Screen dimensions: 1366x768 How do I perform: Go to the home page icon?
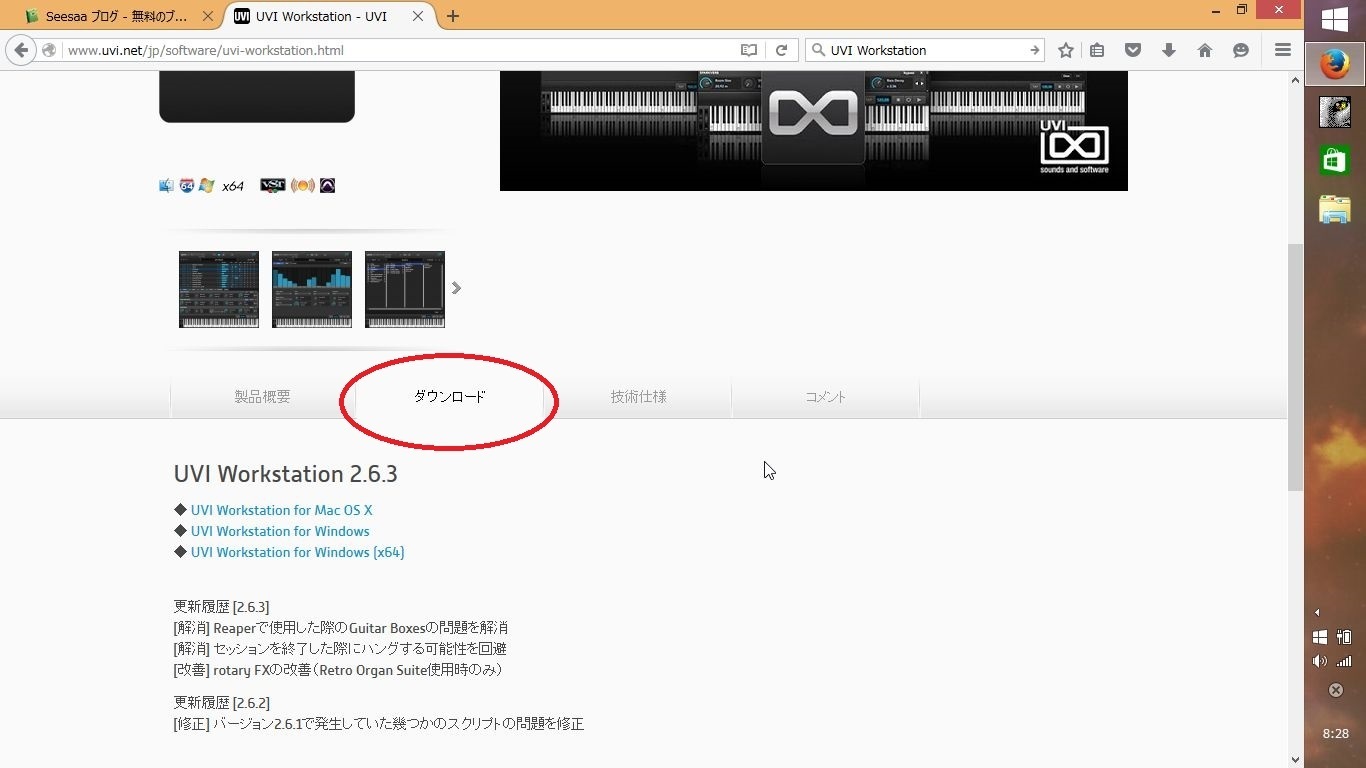coord(1205,50)
